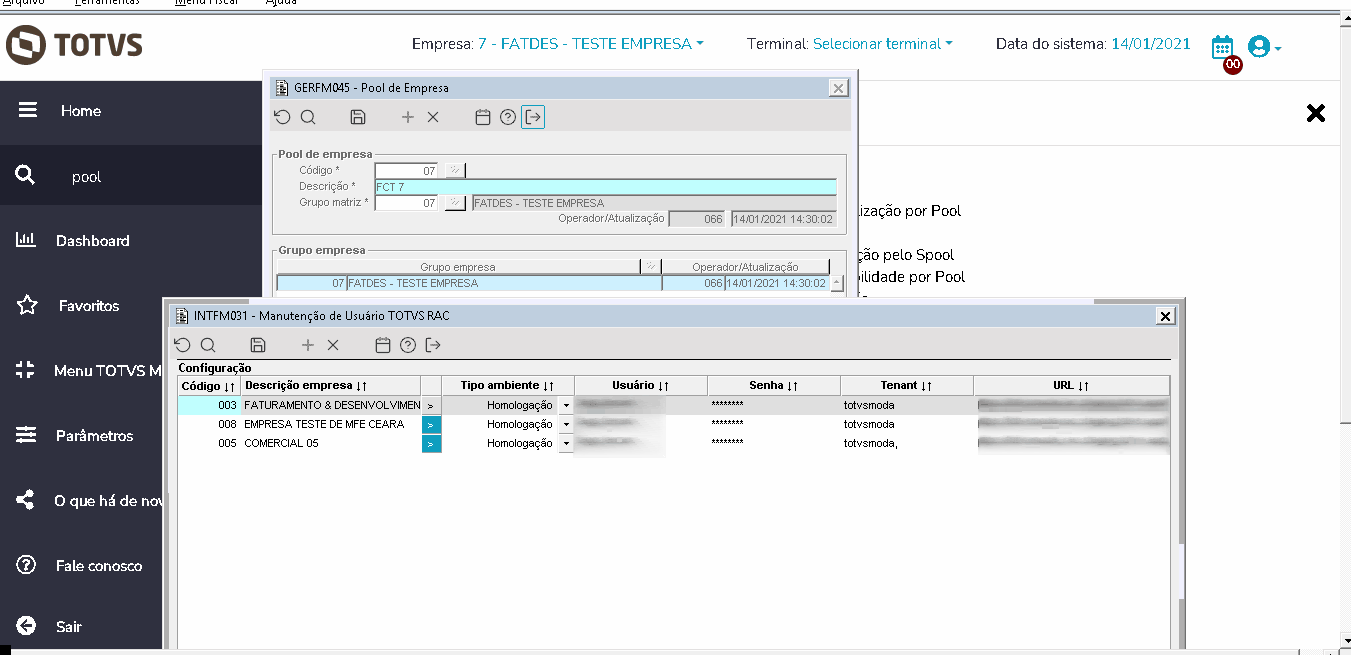The width and height of the screenshot is (1351, 655).
Task: Open the Selecionar terminal dropdown
Action: pyautogui.click(x=882, y=44)
